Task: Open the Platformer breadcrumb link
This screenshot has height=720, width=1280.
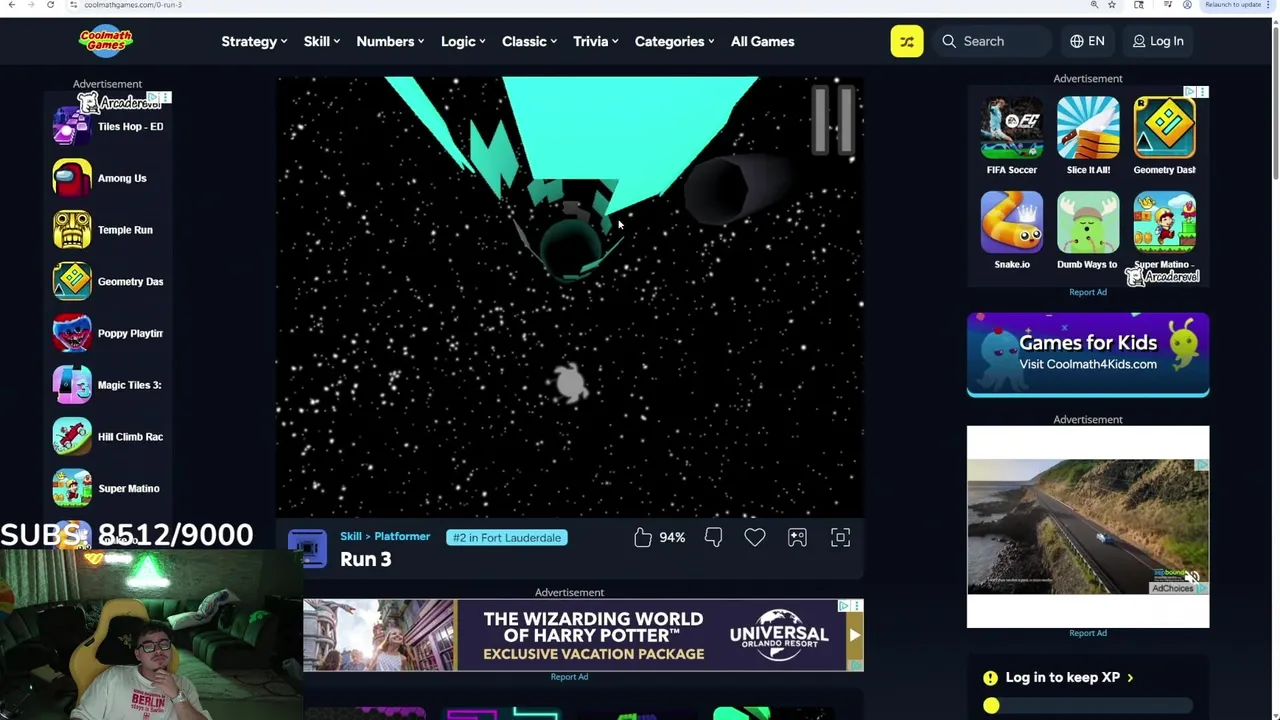Action: [x=400, y=537]
